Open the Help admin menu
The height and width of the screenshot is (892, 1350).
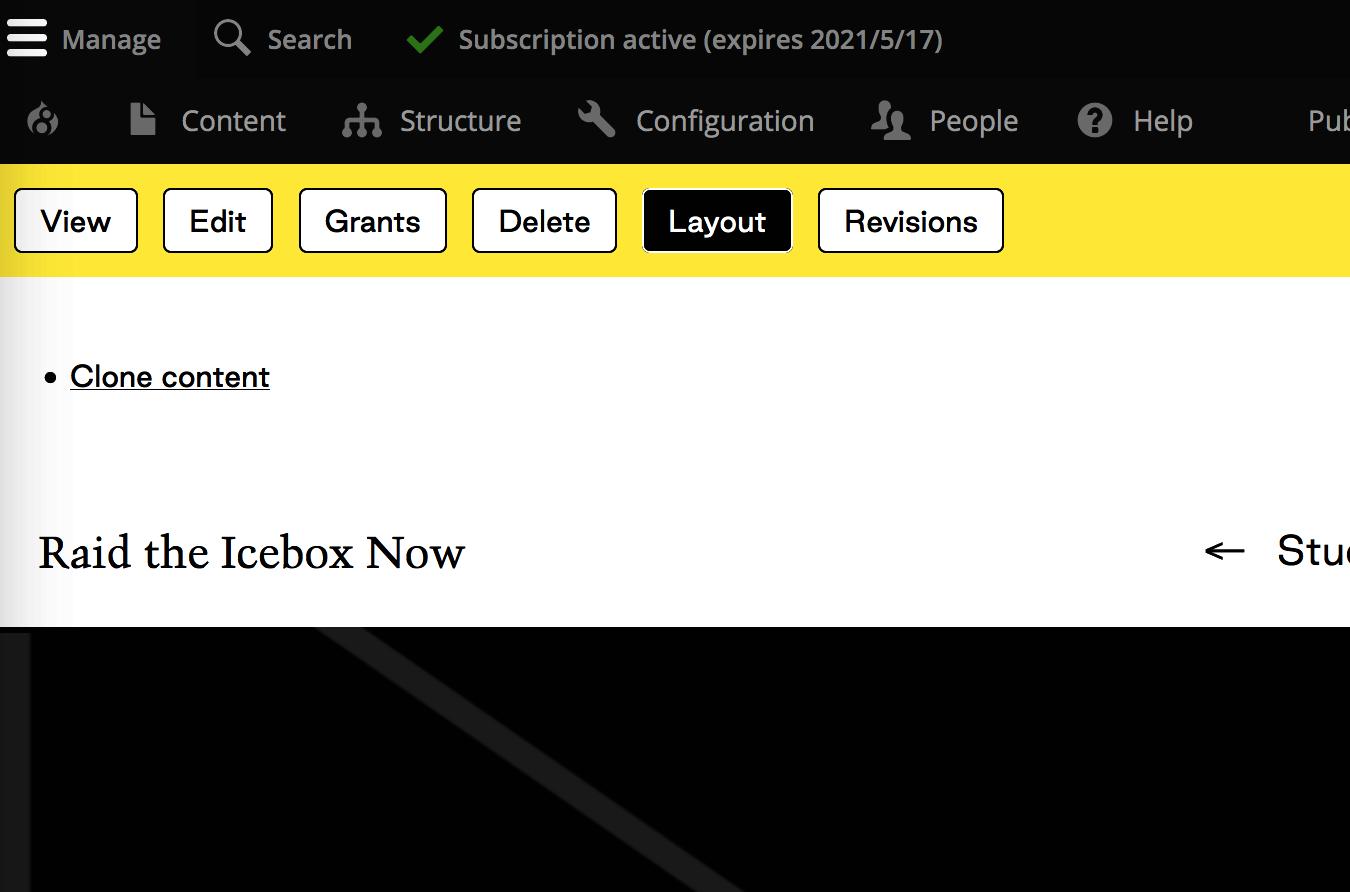pyautogui.click(x=1163, y=121)
